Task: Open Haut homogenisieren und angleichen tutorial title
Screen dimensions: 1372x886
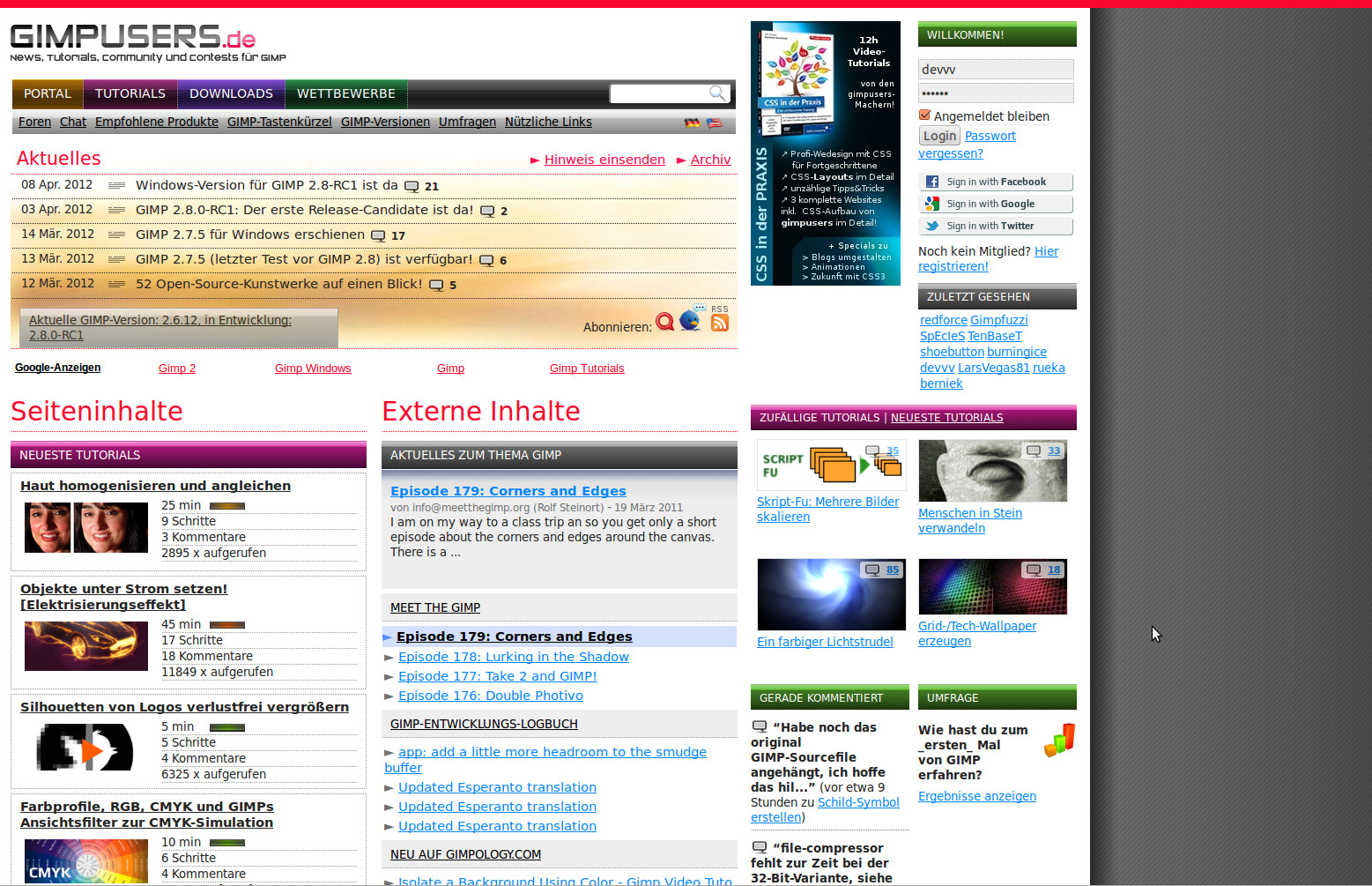Action: click(x=155, y=486)
